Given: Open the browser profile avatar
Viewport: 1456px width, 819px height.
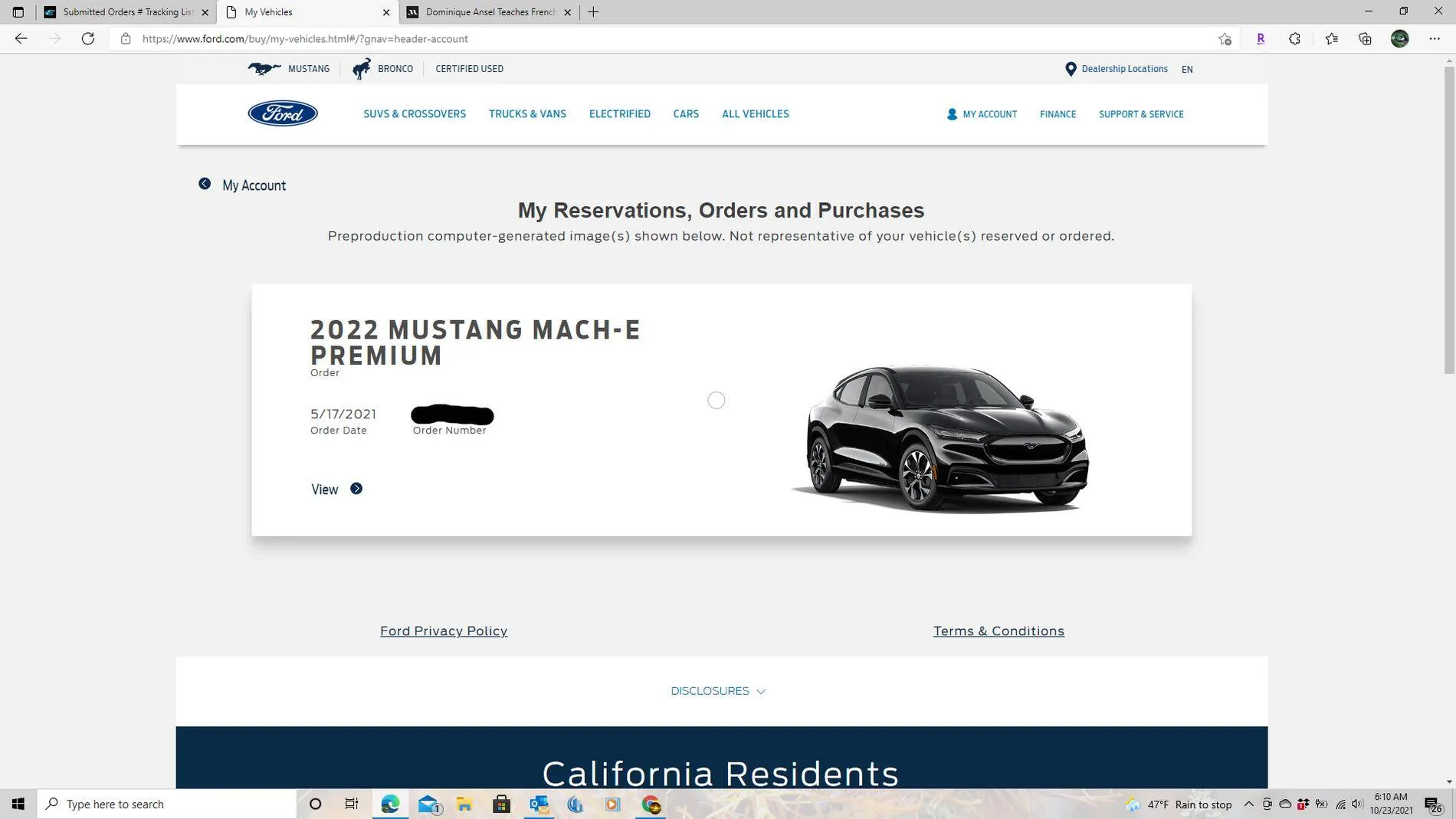Looking at the screenshot, I should click(1399, 38).
